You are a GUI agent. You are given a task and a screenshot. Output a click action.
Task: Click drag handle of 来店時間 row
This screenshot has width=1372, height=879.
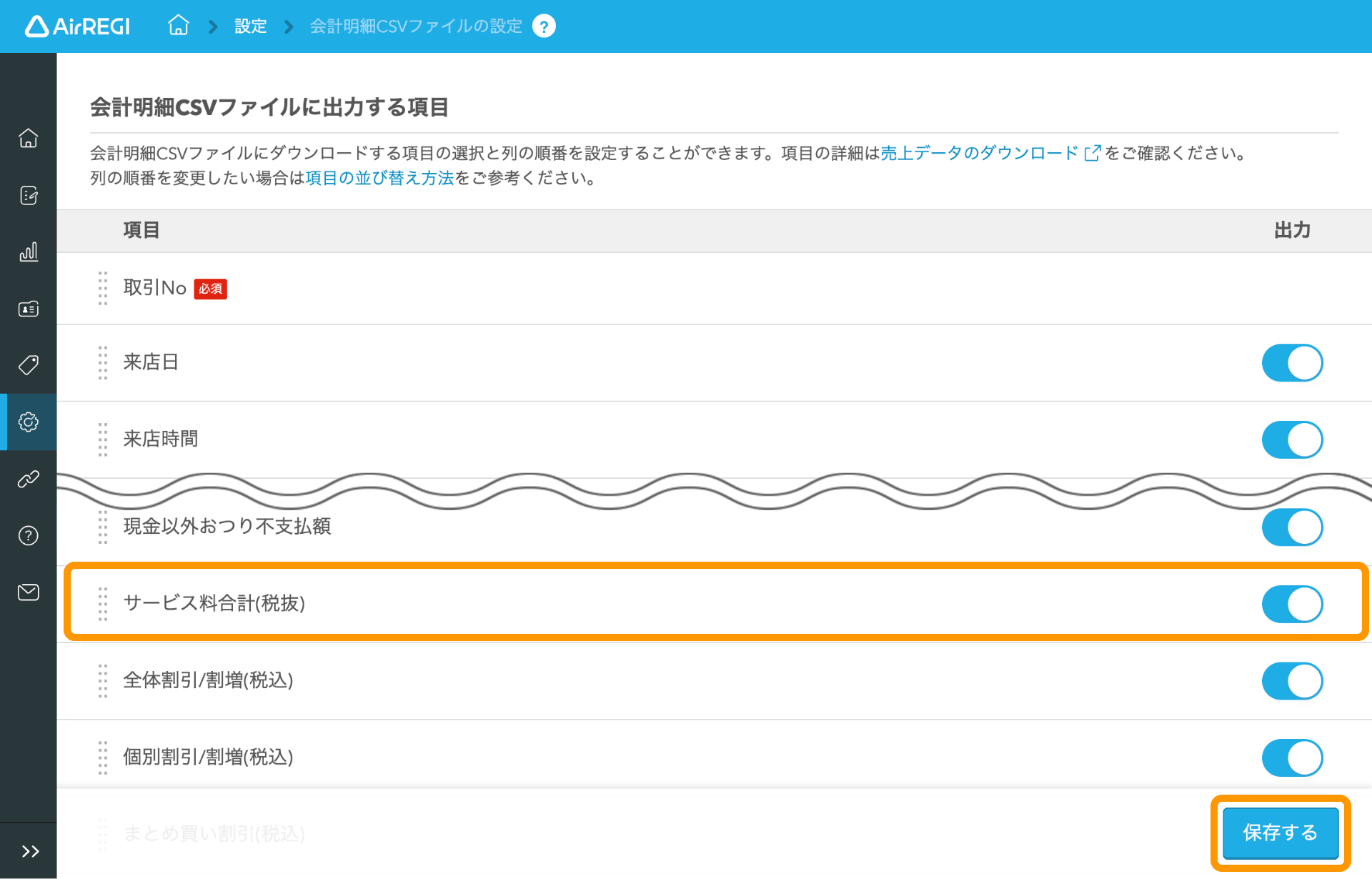103,439
